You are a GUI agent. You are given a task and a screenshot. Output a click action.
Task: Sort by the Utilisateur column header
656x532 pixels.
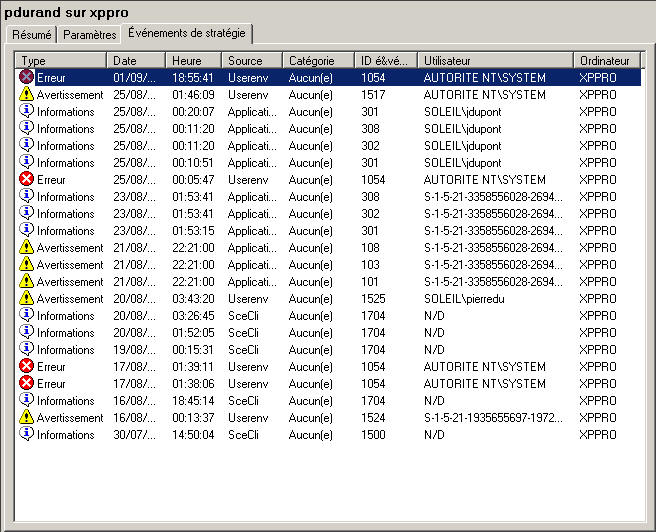tap(495, 61)
